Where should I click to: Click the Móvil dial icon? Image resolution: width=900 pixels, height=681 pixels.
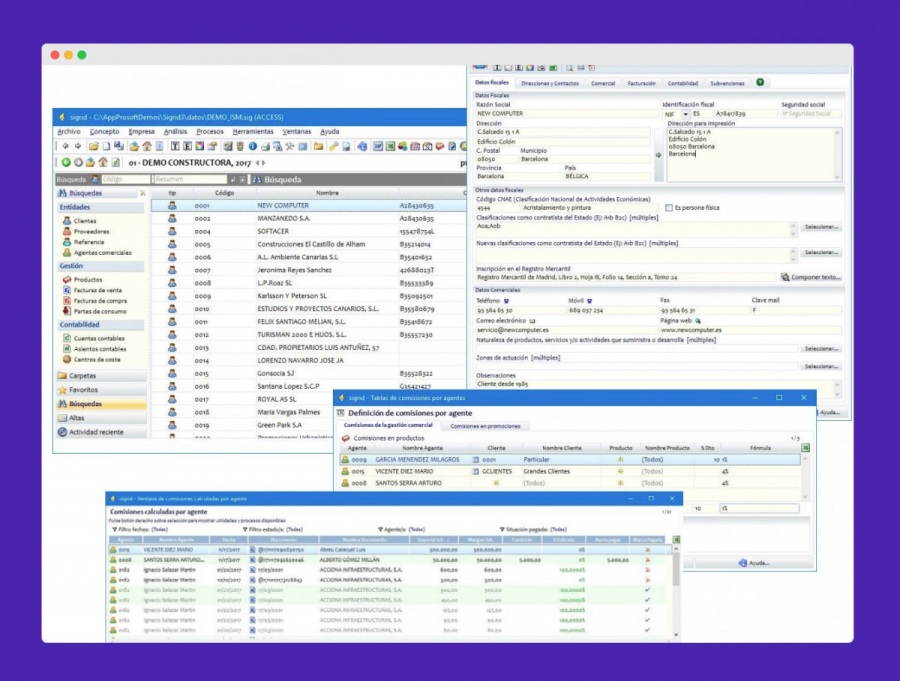click(x=589, y=301)
